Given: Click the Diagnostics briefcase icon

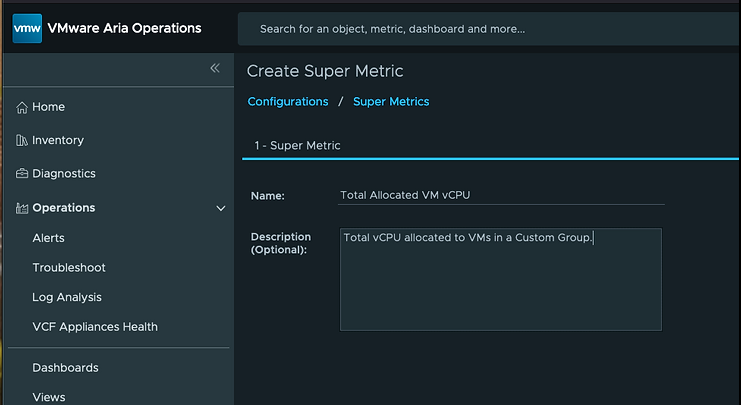Looking at the screenshot, I should coord(22,174).
